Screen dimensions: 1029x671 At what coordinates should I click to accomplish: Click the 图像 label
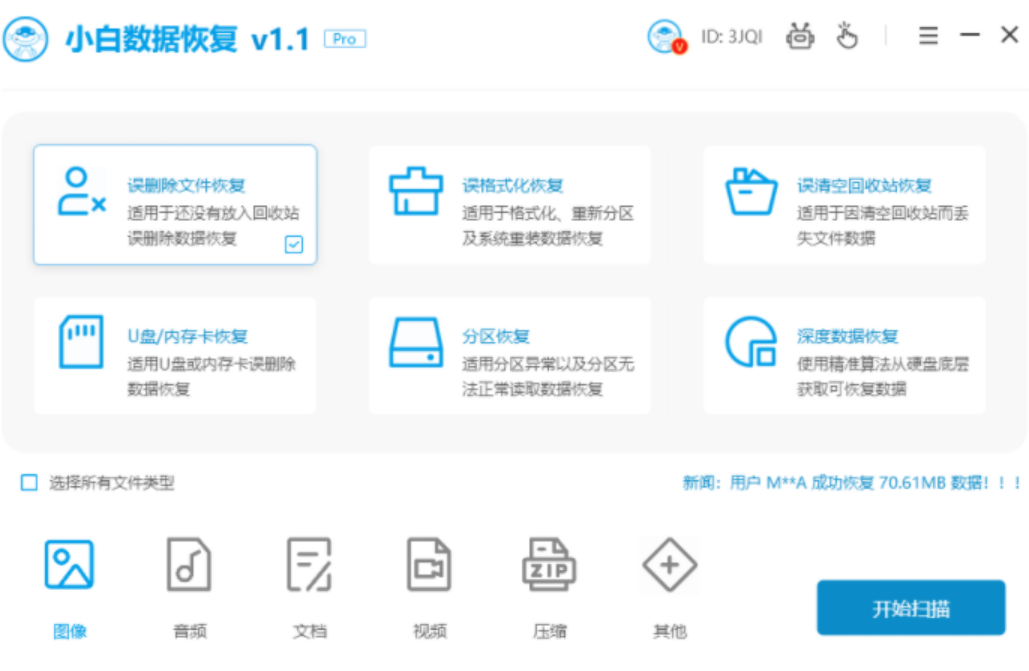click(x=70, y=632)
